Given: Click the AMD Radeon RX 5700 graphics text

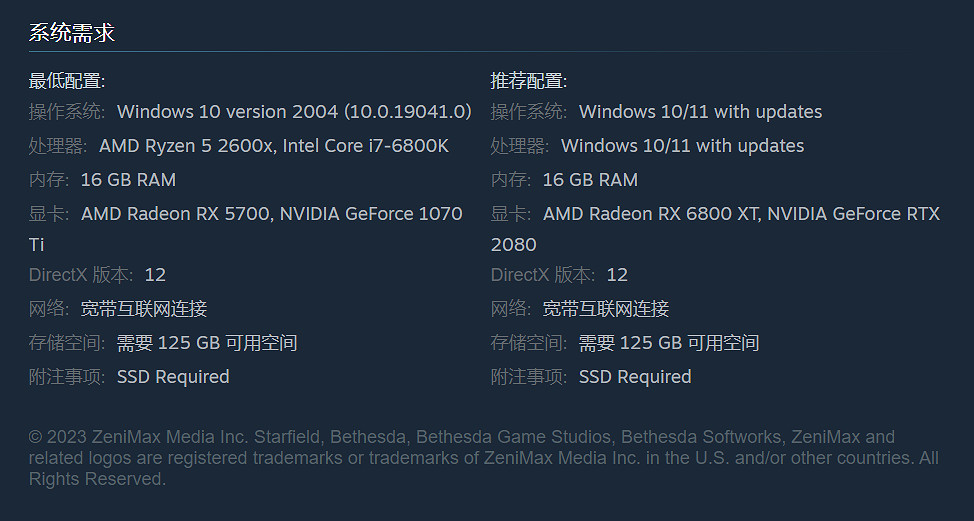Looking at the screenshot, I should click(x=175, y=214).
